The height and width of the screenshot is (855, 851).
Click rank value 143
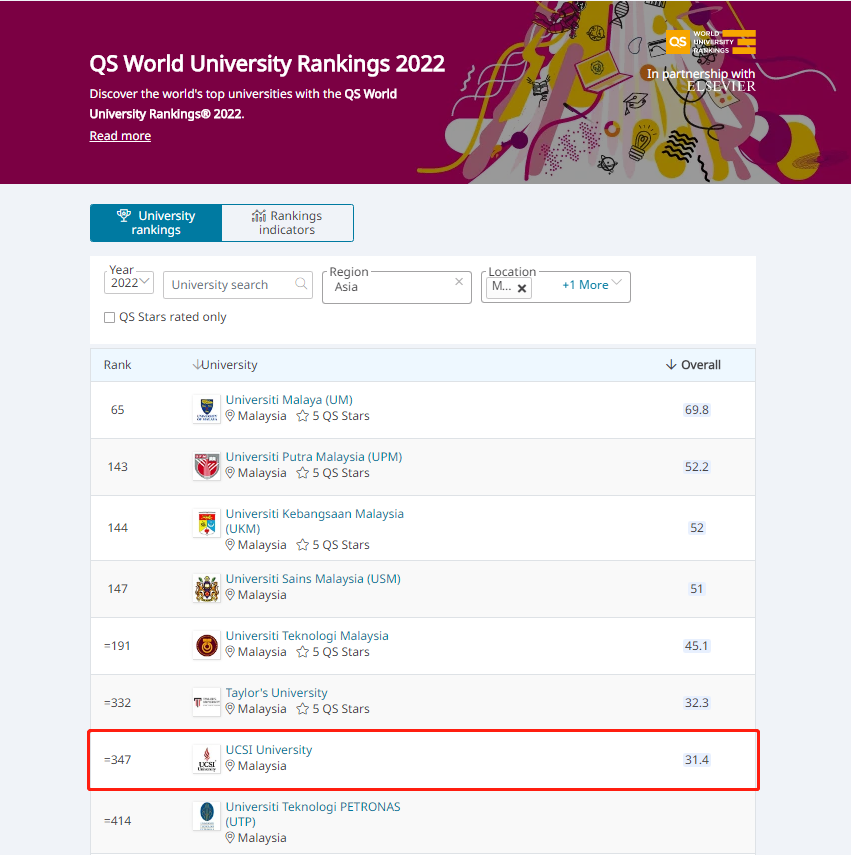point(118,467)
